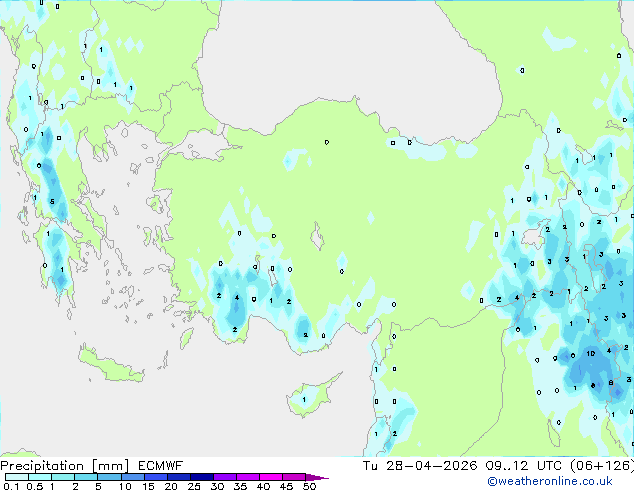Select the 30 to 35 mm legend swatch
This screenshot has width=634, height=490.
click(224, 477)
